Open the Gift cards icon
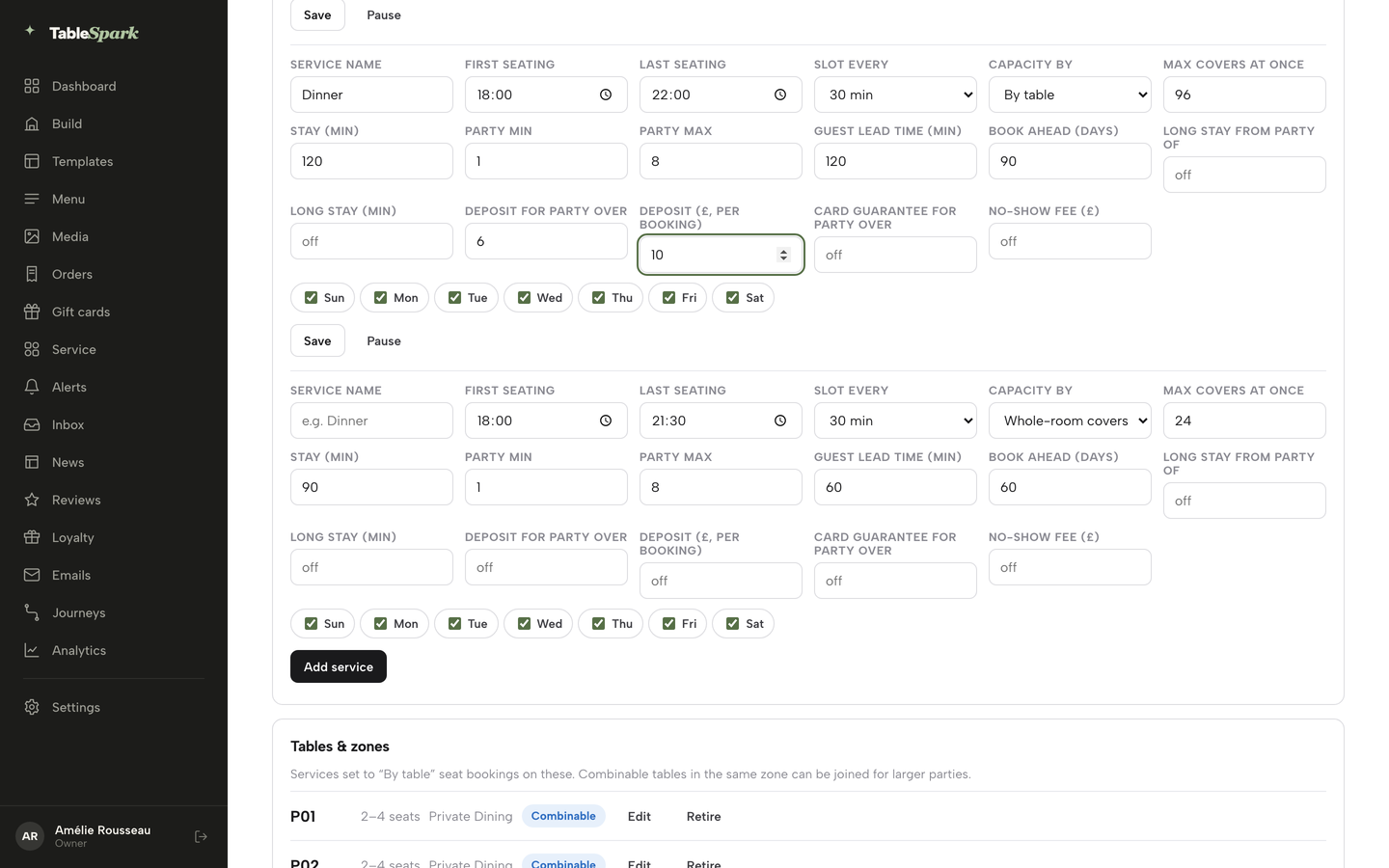This screenshot has height=868, width=1389. 32,312
